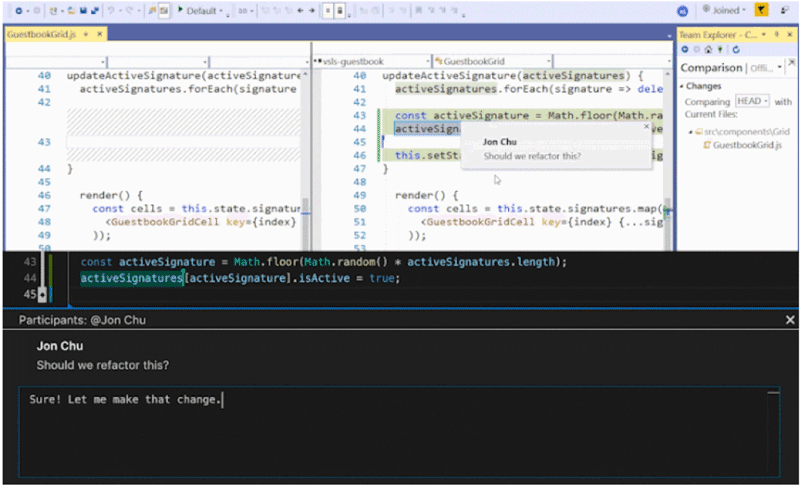Open the HEAD comparison dropdown
Viewport: 800px width, 485px height.
(x=752, y=101)
